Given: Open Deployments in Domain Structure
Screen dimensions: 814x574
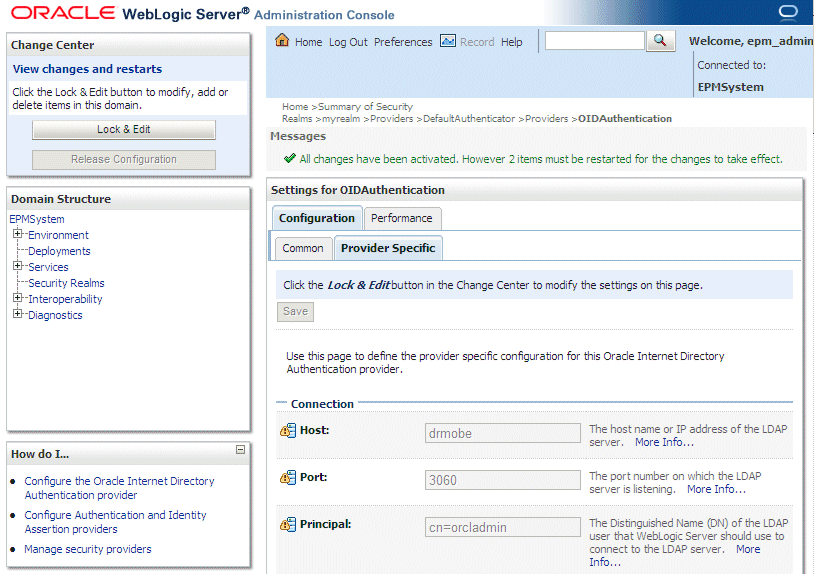Looking at the screenshot, I should [x=59, y=251].
